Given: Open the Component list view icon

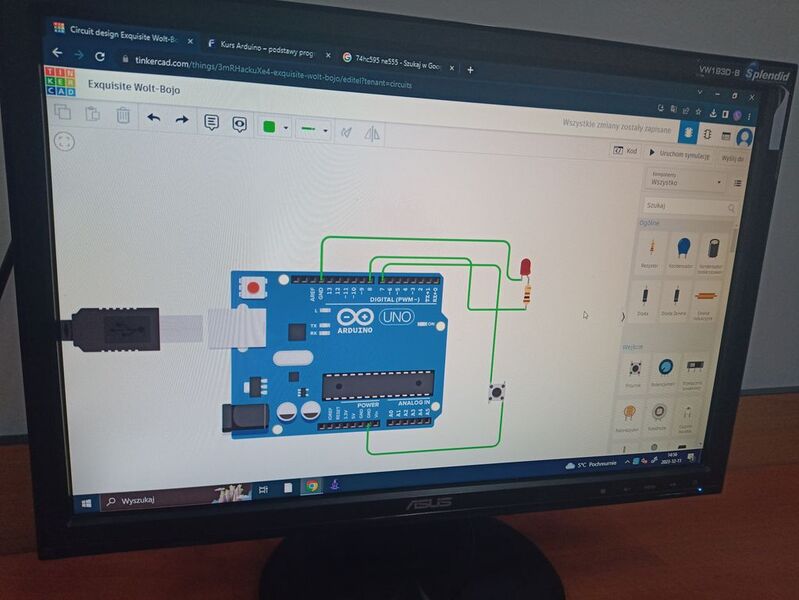Looking at the screenshot, I should 726,136.
